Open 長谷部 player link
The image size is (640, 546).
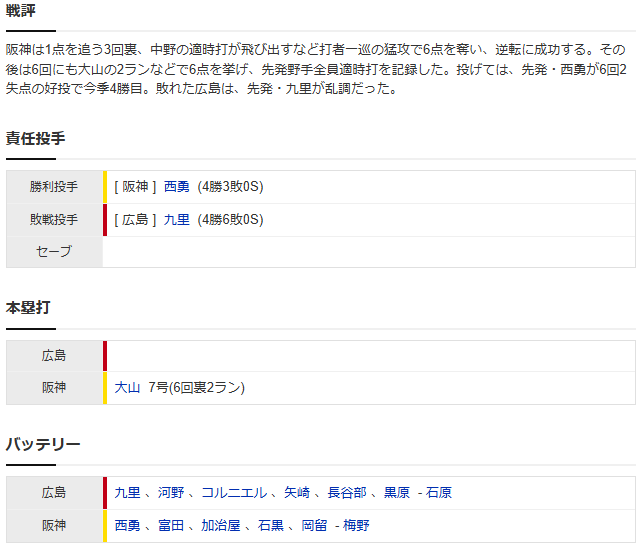click(x=347, y=493)
